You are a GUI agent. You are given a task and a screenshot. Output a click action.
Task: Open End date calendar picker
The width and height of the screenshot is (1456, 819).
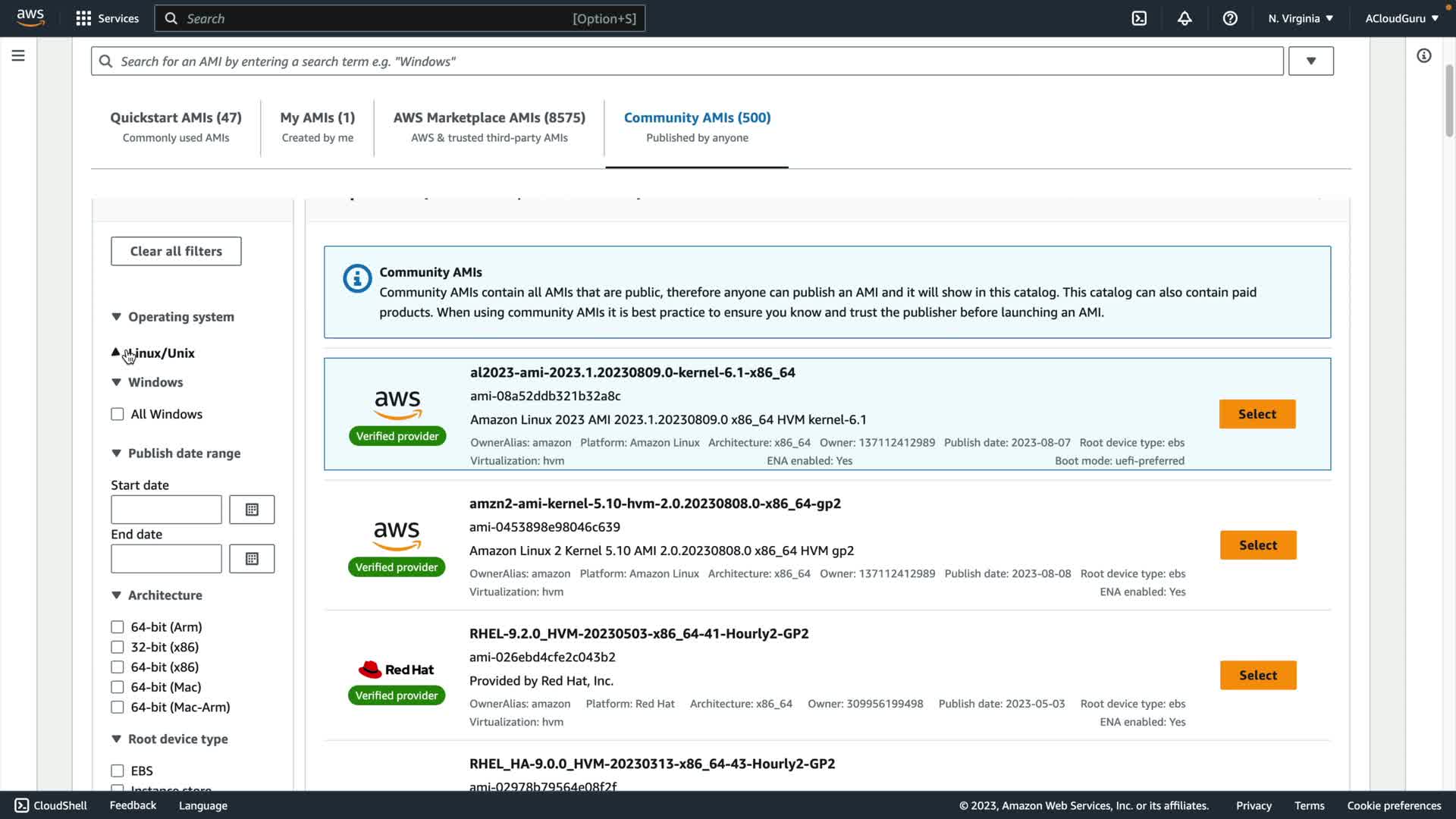click(x=252, y=559)
